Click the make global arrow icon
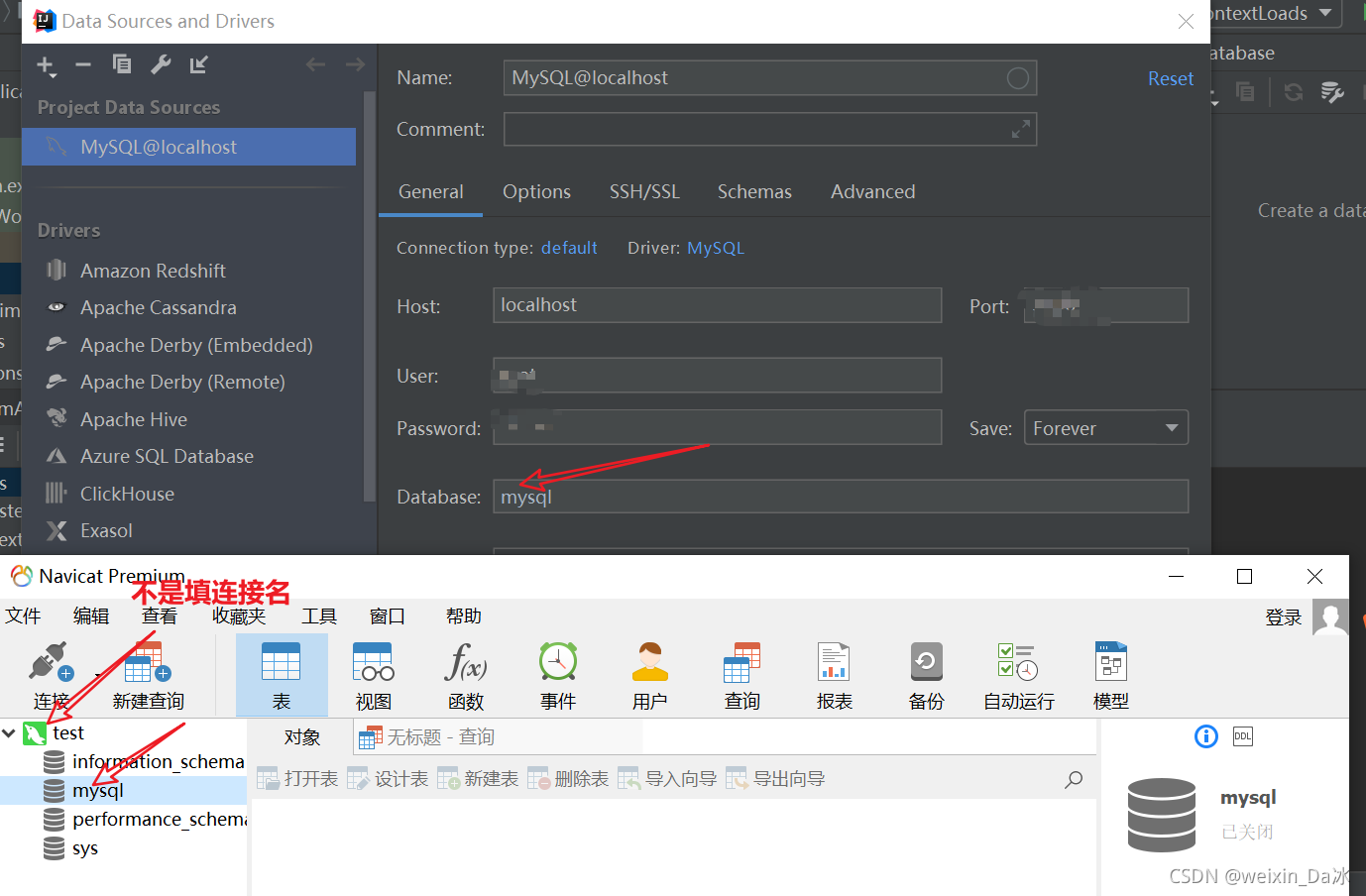 pos(199,64)
